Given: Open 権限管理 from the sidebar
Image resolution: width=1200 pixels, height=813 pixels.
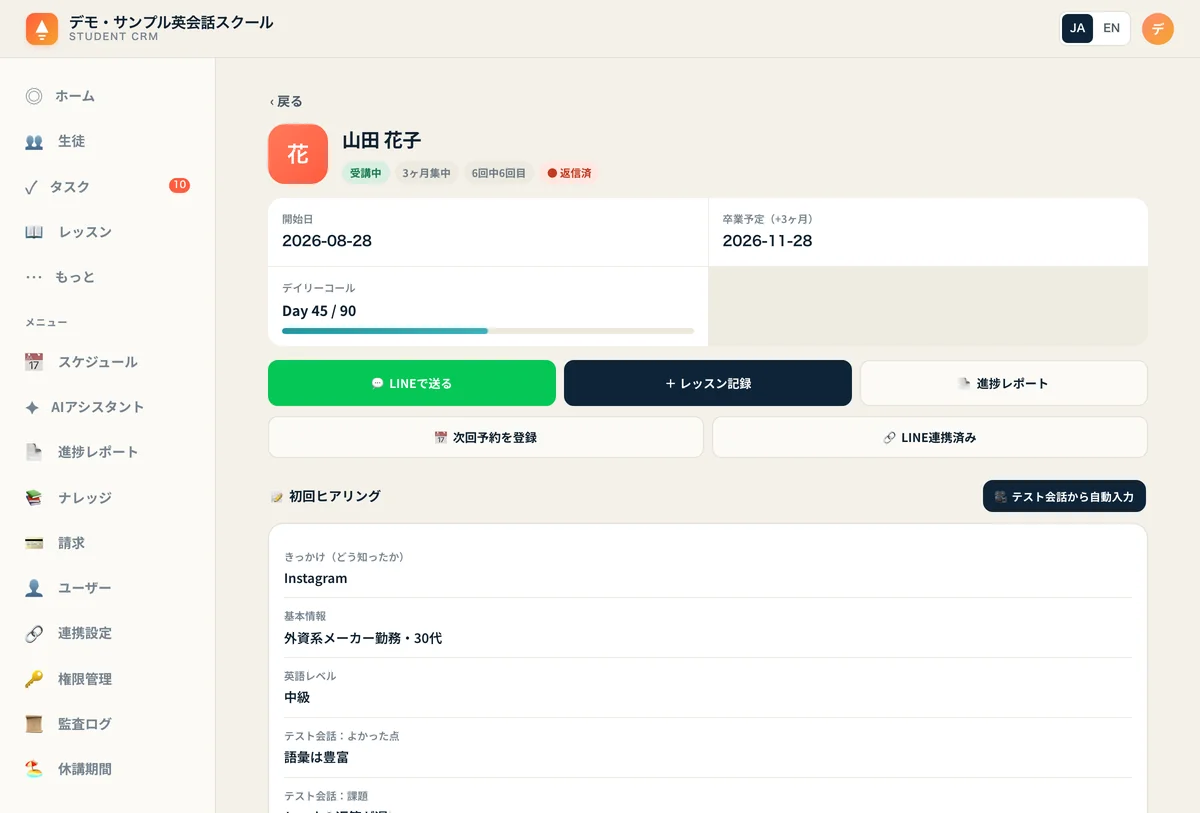Looking at the screenshot, I should tap(107, 679).
